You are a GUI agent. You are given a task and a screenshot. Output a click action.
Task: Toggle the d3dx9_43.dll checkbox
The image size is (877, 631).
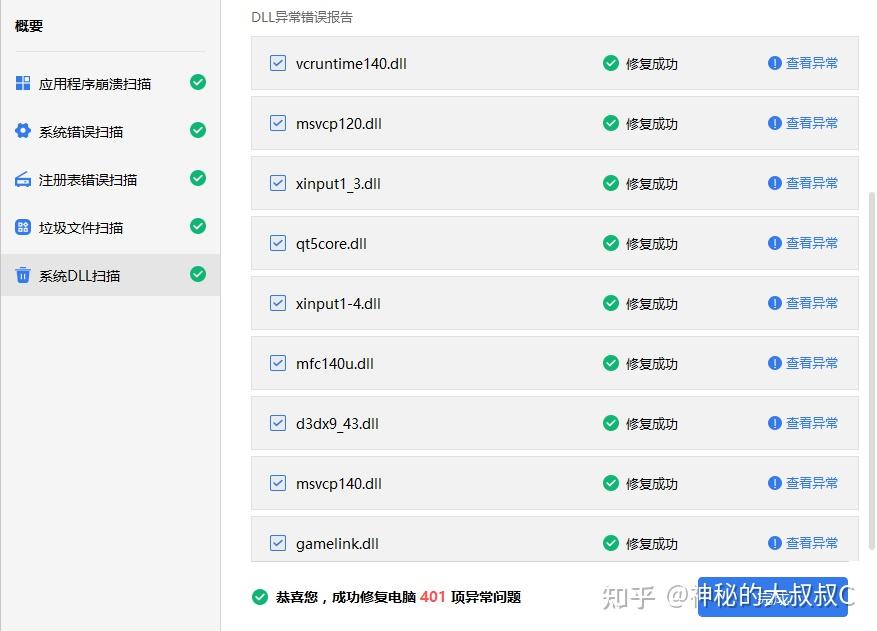[x=277, y=423]
